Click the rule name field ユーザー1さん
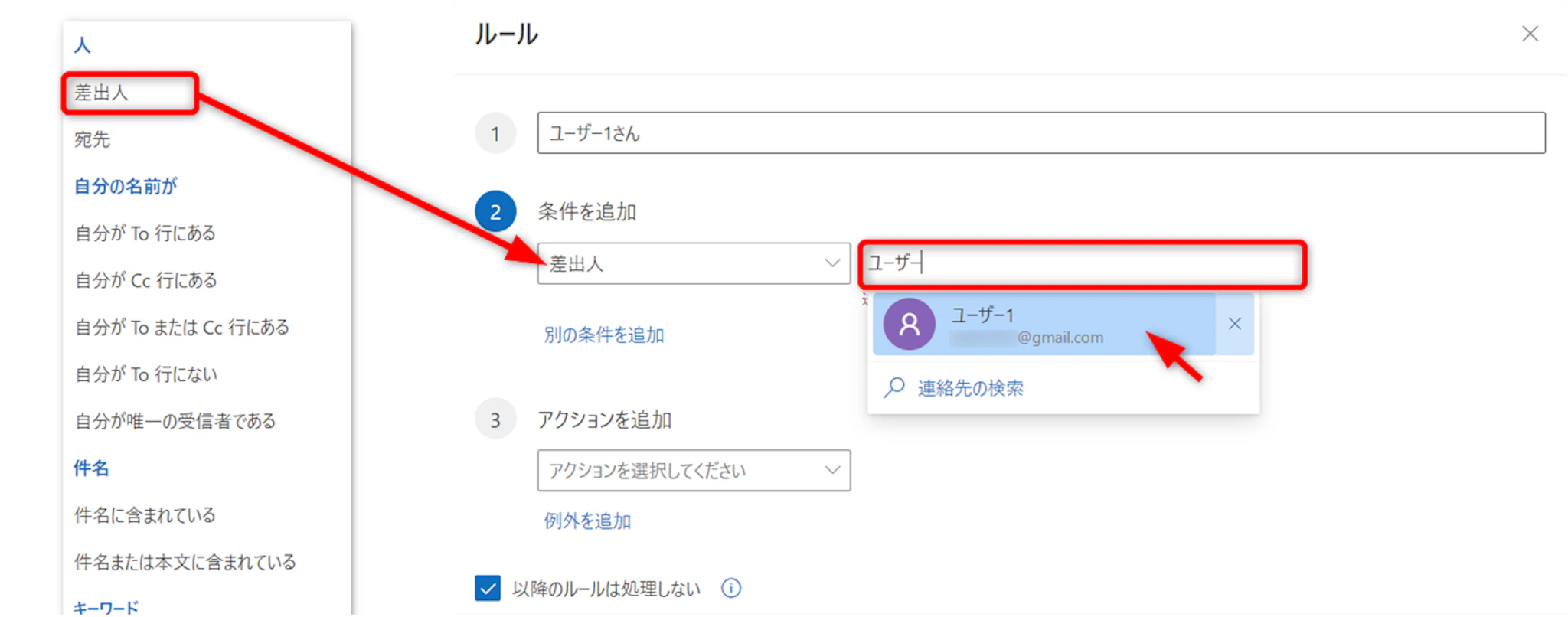This screenshot has width=1568, height=617. pyautogui.click(x=1040, y=133)
